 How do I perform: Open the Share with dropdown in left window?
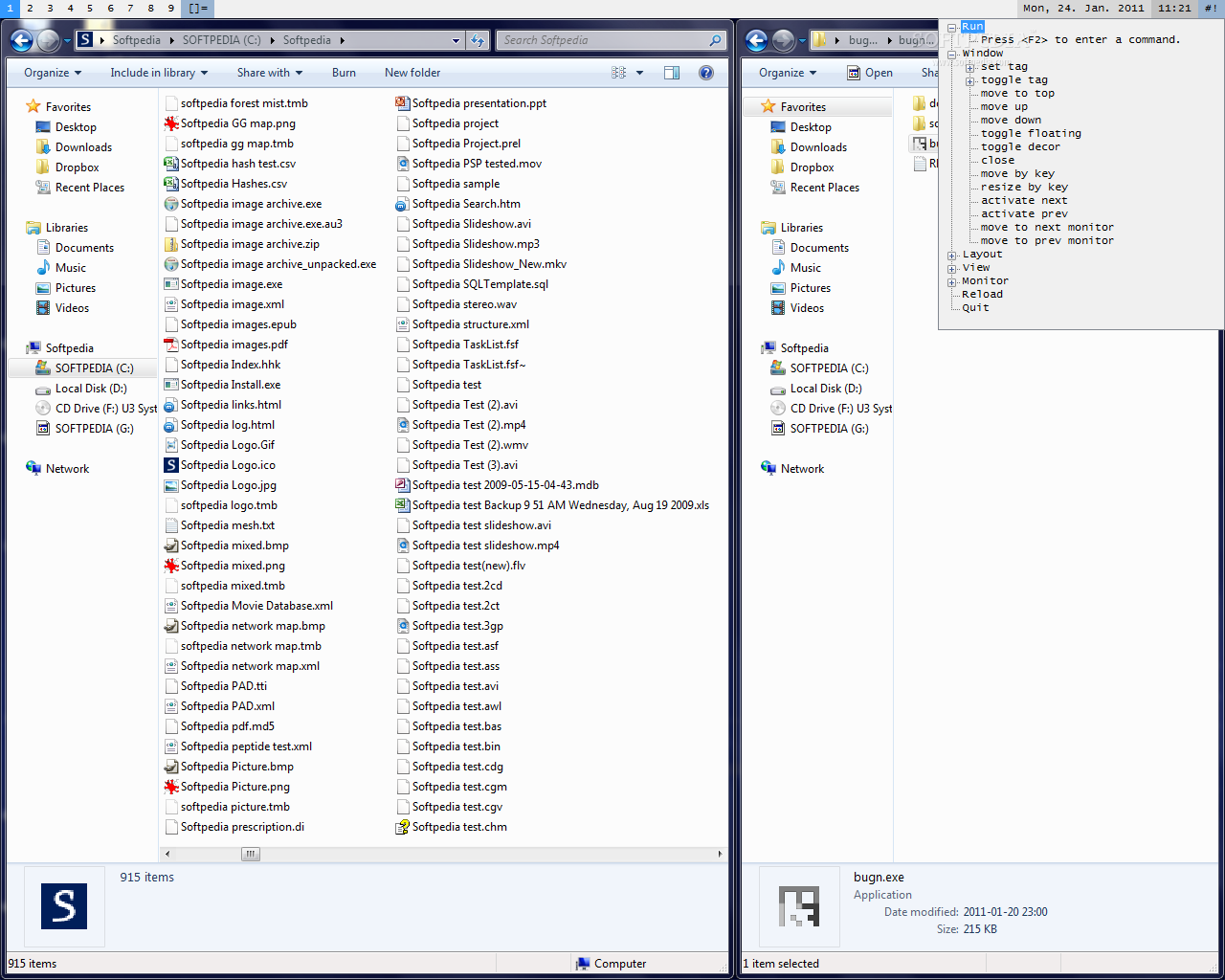pyautogui.click(x=270, y=73)
